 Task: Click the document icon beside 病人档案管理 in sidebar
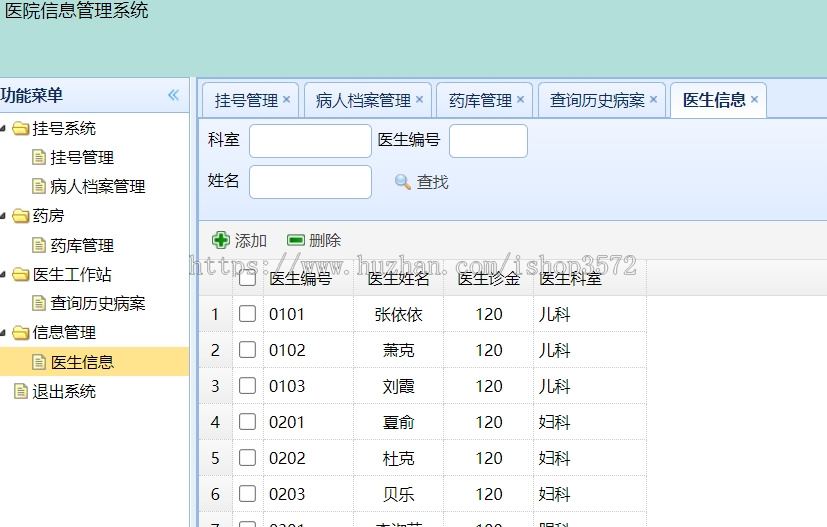coord(39,186)
